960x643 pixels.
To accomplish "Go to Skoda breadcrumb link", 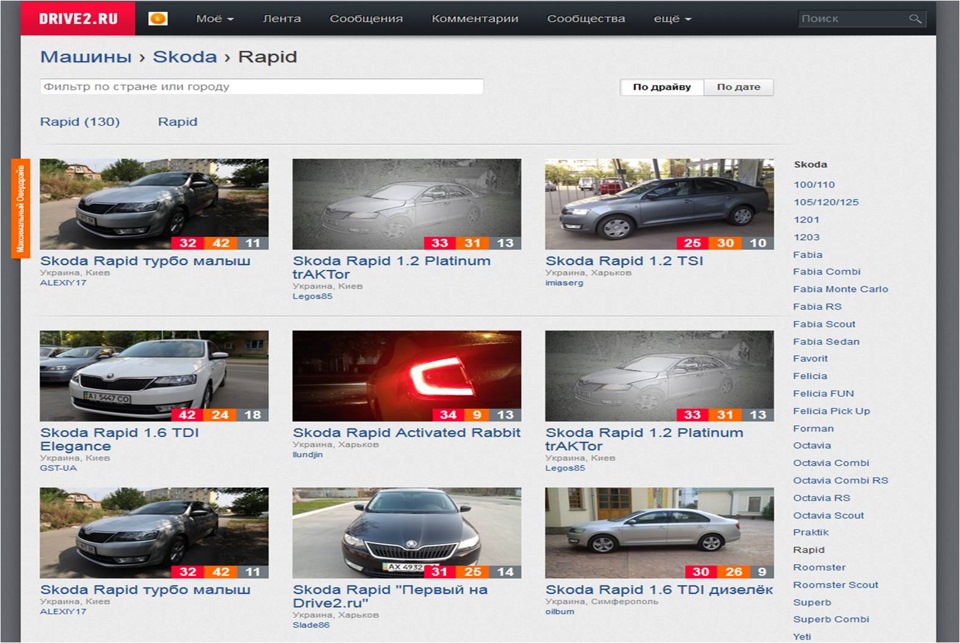I will (x=184, y=57).
